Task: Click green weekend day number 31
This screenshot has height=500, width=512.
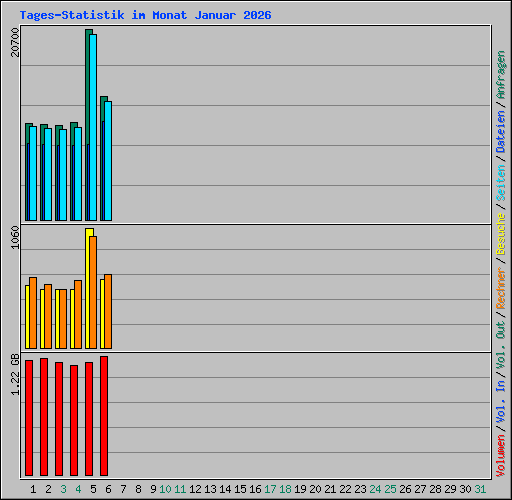Action: tap(480, 489)
